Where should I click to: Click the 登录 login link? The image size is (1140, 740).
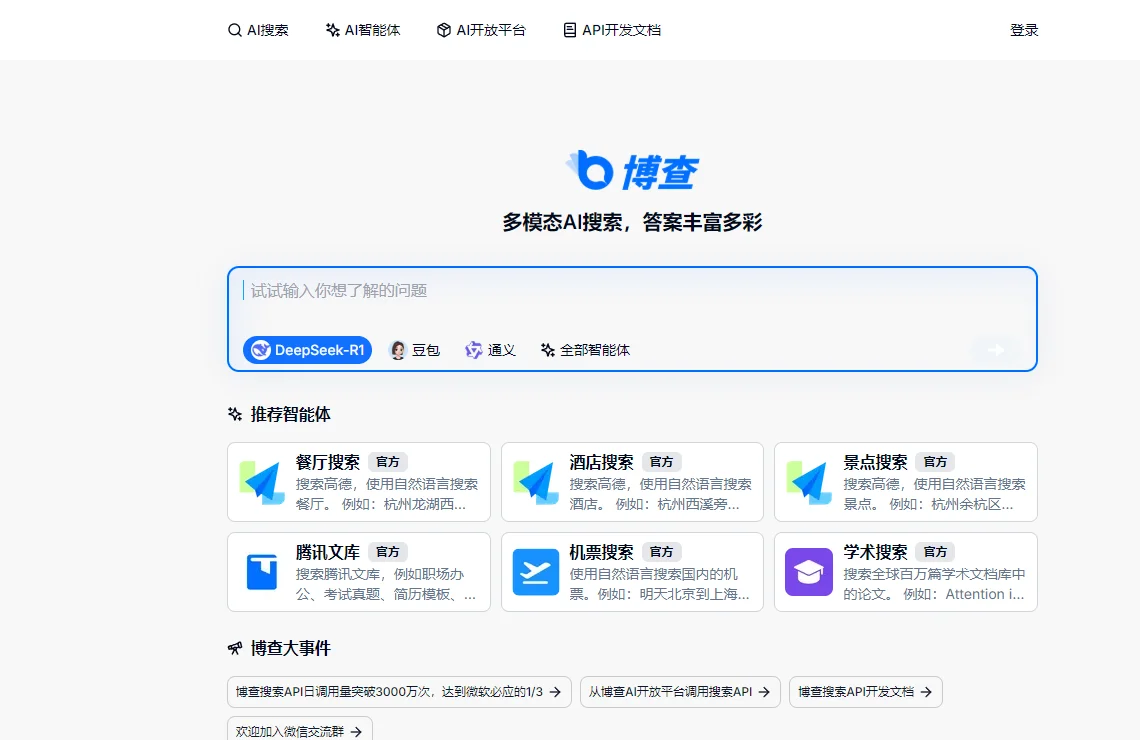(1024, 30)
